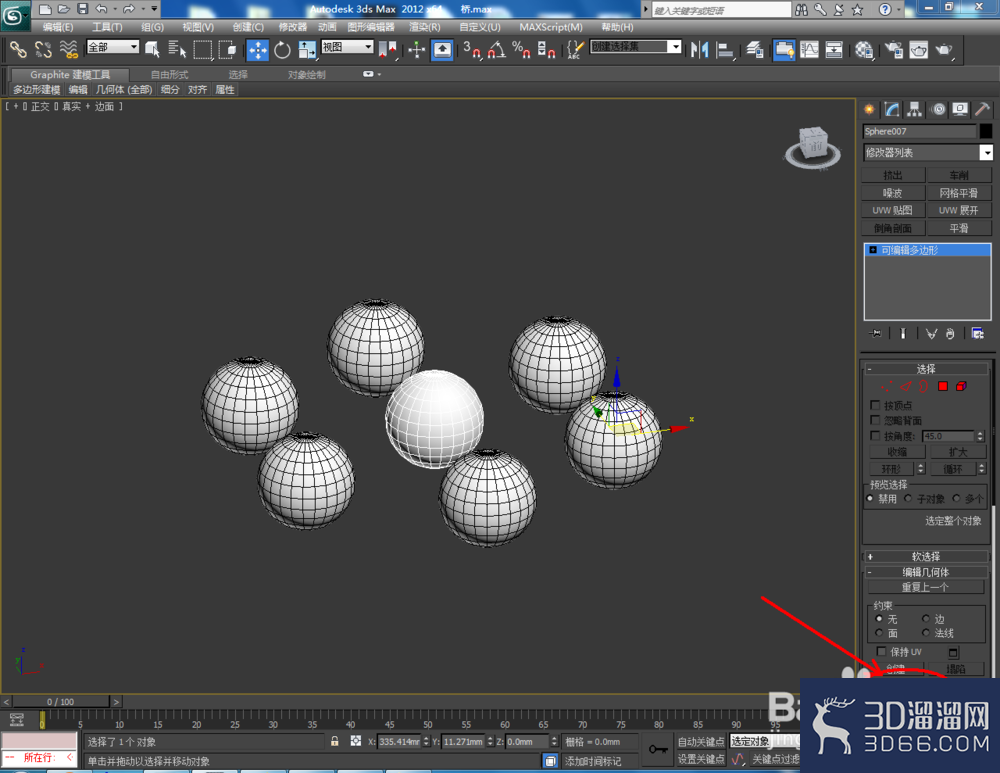Enable the 按顶点 checkbox

[x=875, y=405]
